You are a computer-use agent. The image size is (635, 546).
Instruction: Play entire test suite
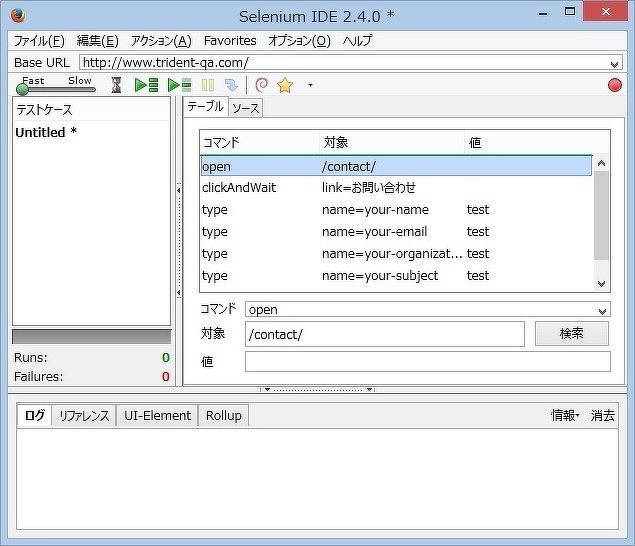[146, 85]
